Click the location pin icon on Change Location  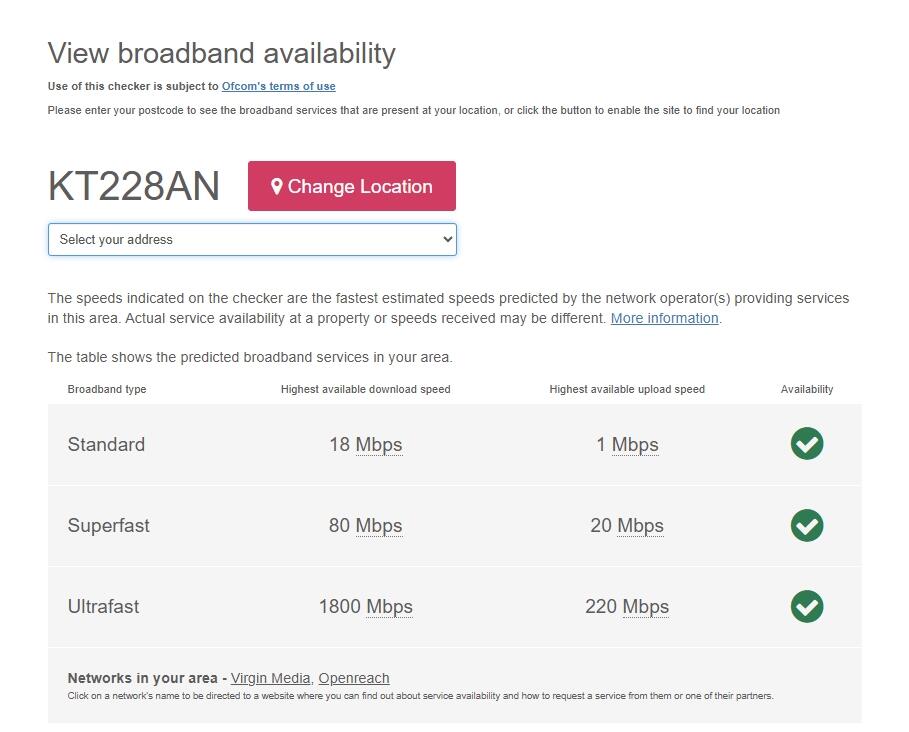point(277,185)
